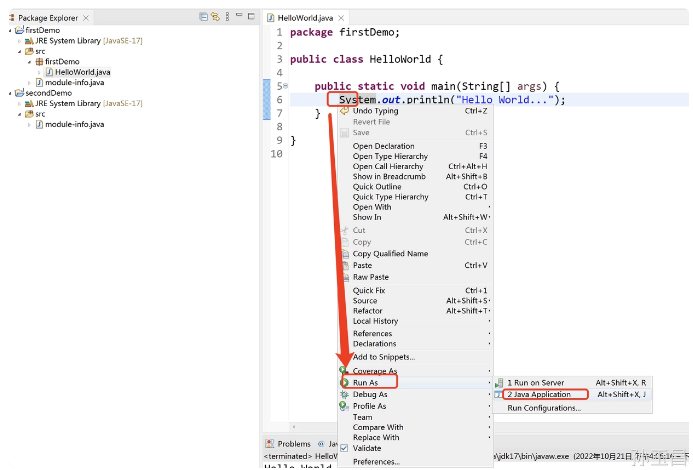Viewport: 693px width, 470px height.
Task: Choose Open Declaration in context menu
Action: click(x=415, y=146)
